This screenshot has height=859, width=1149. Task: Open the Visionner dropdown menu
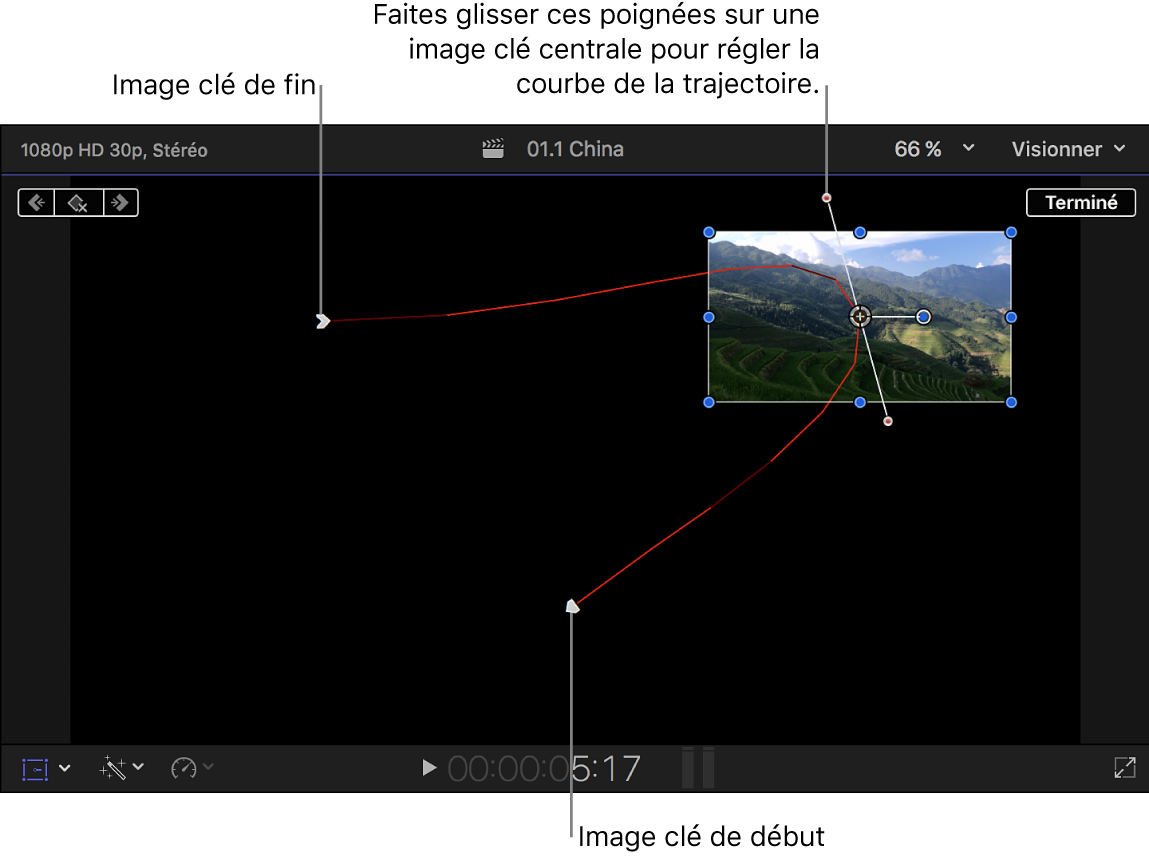point(1067,148)
